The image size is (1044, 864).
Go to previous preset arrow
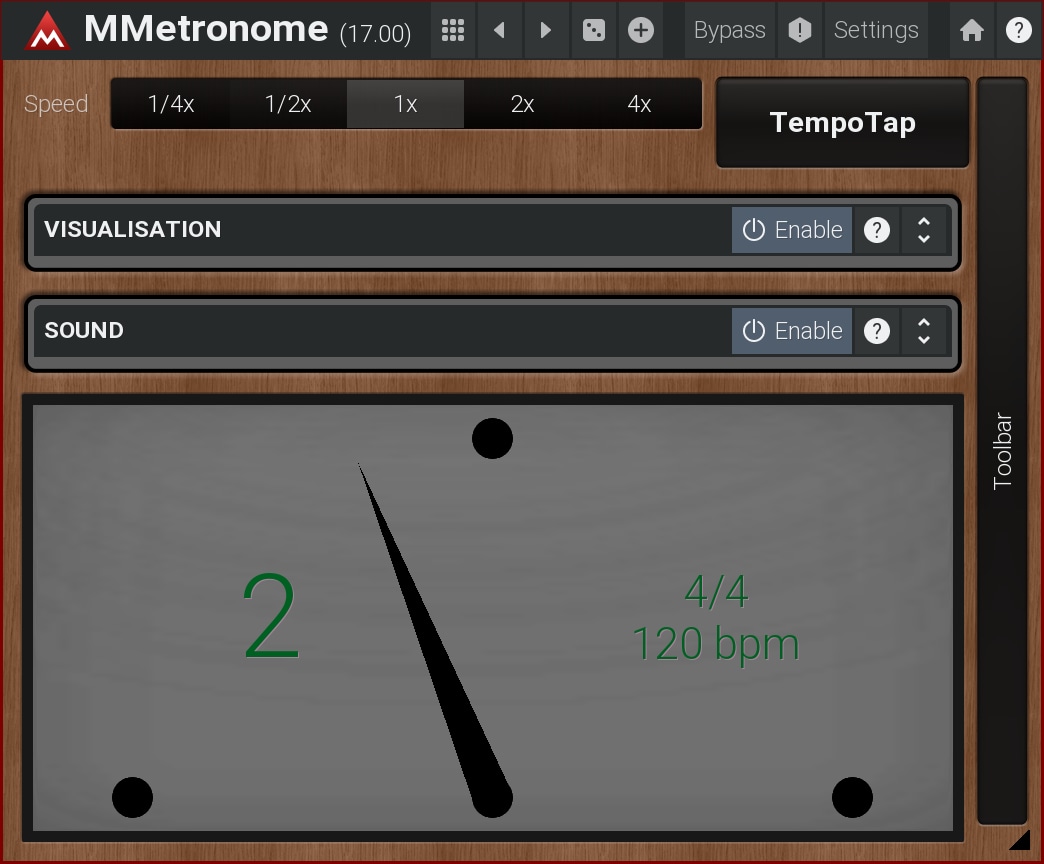[x=499, y=31]
